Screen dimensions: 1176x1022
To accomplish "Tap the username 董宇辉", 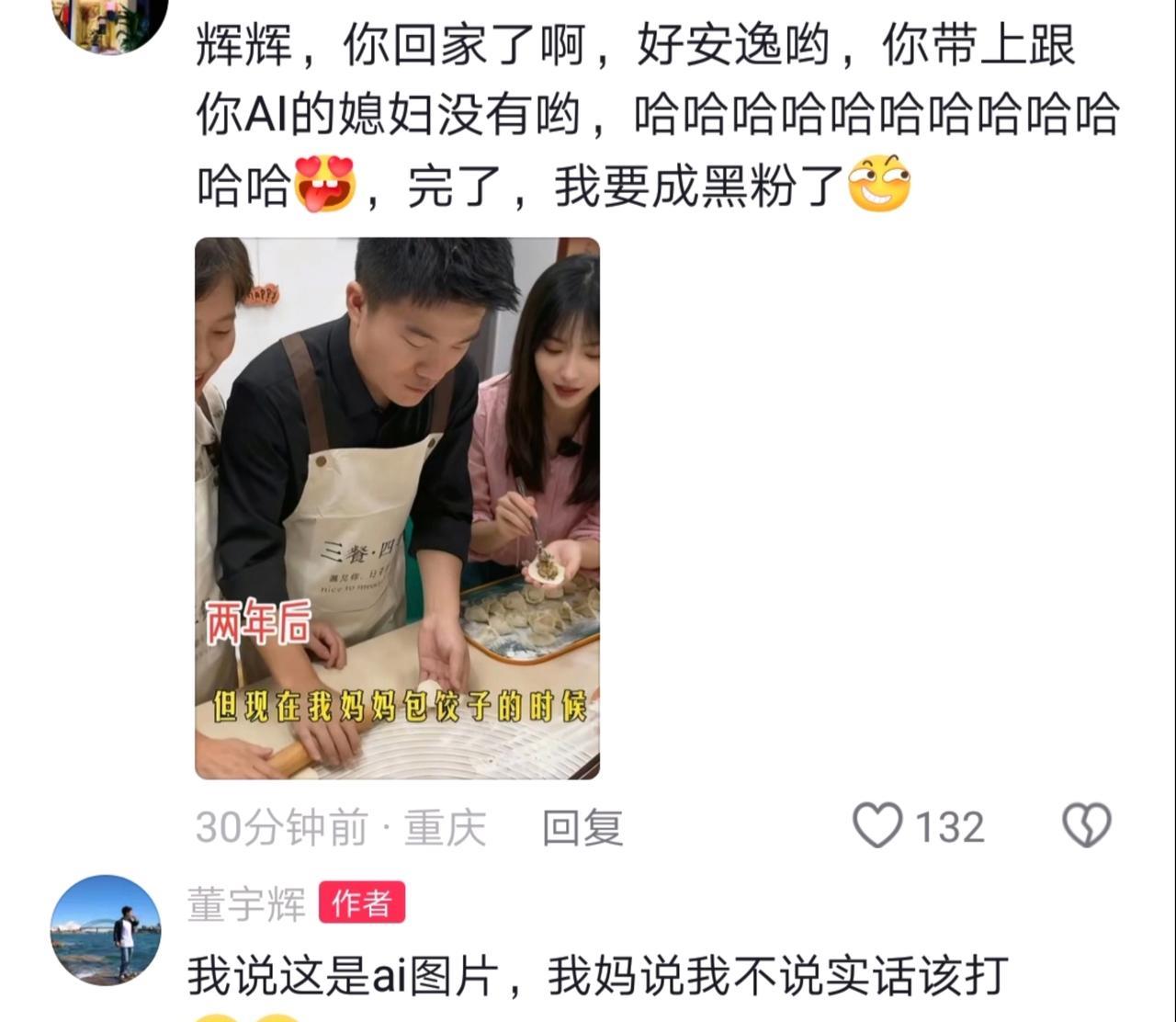I will 246,904.
